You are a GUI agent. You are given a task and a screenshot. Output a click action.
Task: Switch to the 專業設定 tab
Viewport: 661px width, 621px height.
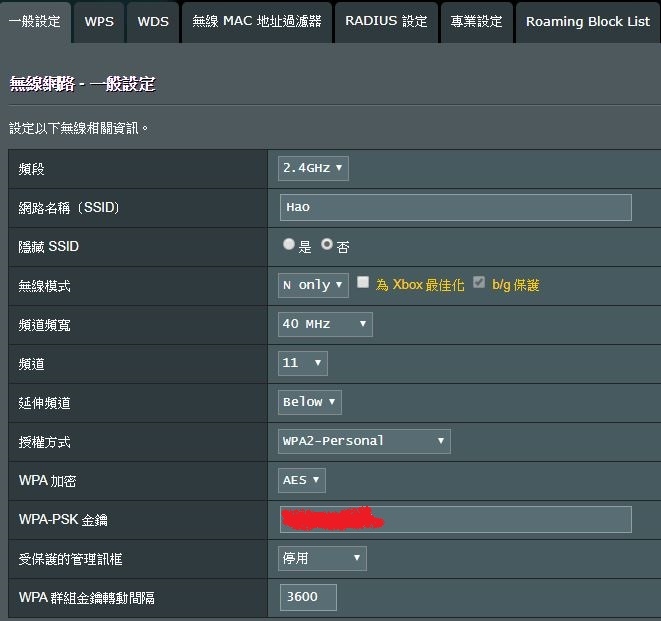click(476, 22)
